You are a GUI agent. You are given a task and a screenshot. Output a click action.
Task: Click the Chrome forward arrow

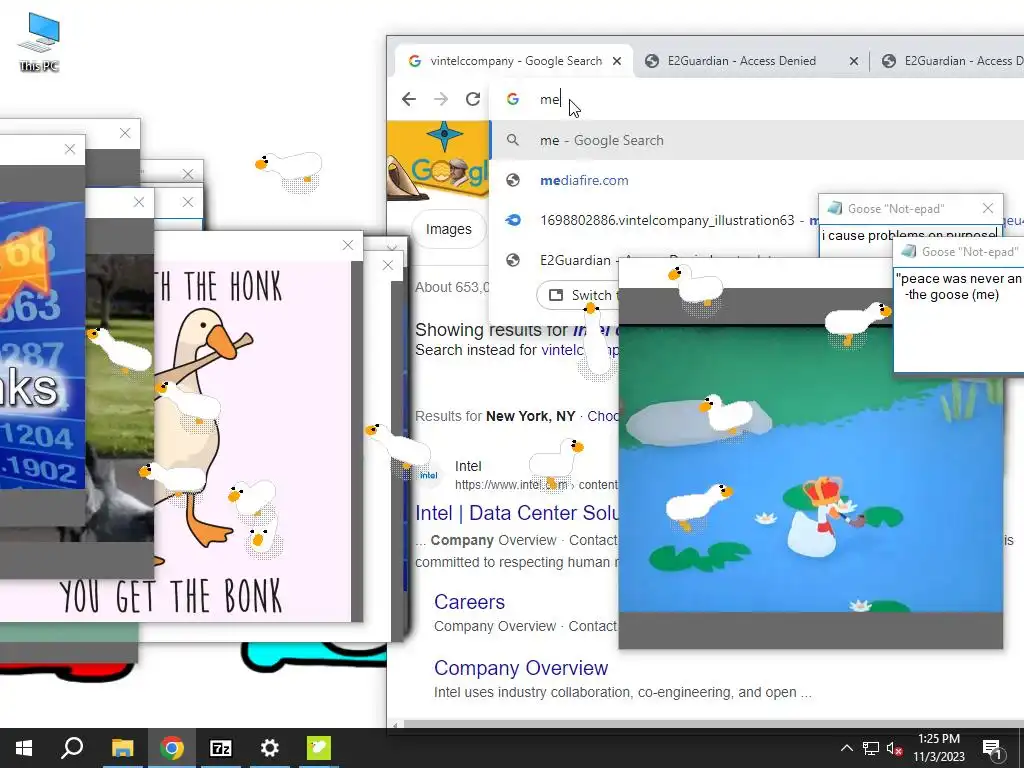click(441, 99)
